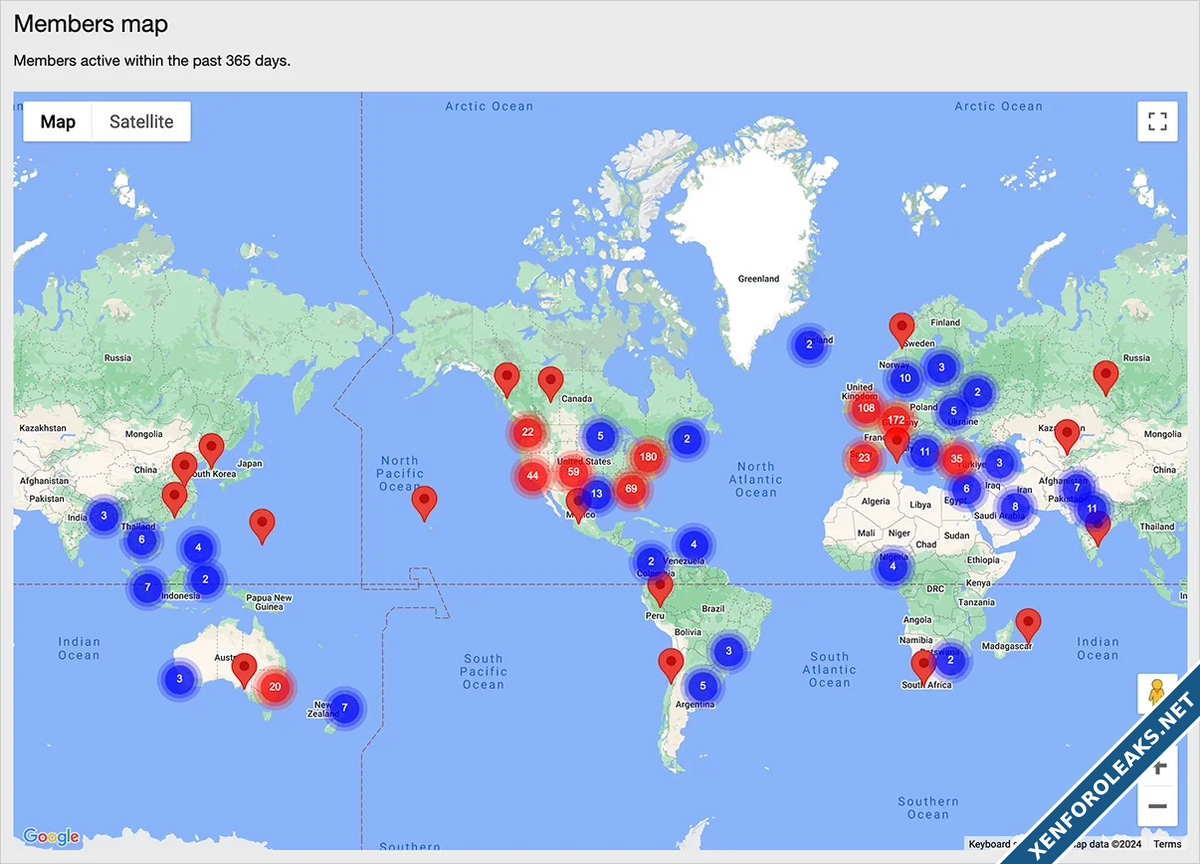Click the Google logo on the map
The height and width of the screenshot is (864, 1200).
point(50,836)
